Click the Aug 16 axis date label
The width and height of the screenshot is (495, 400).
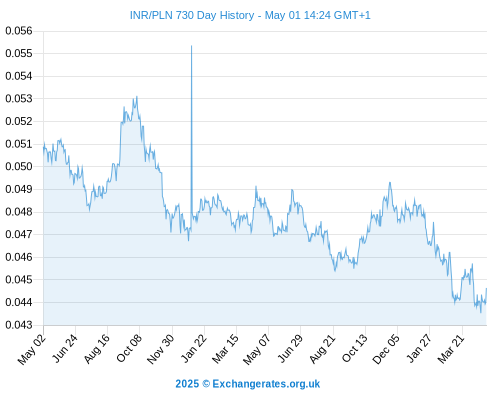(x=97, y=348)
